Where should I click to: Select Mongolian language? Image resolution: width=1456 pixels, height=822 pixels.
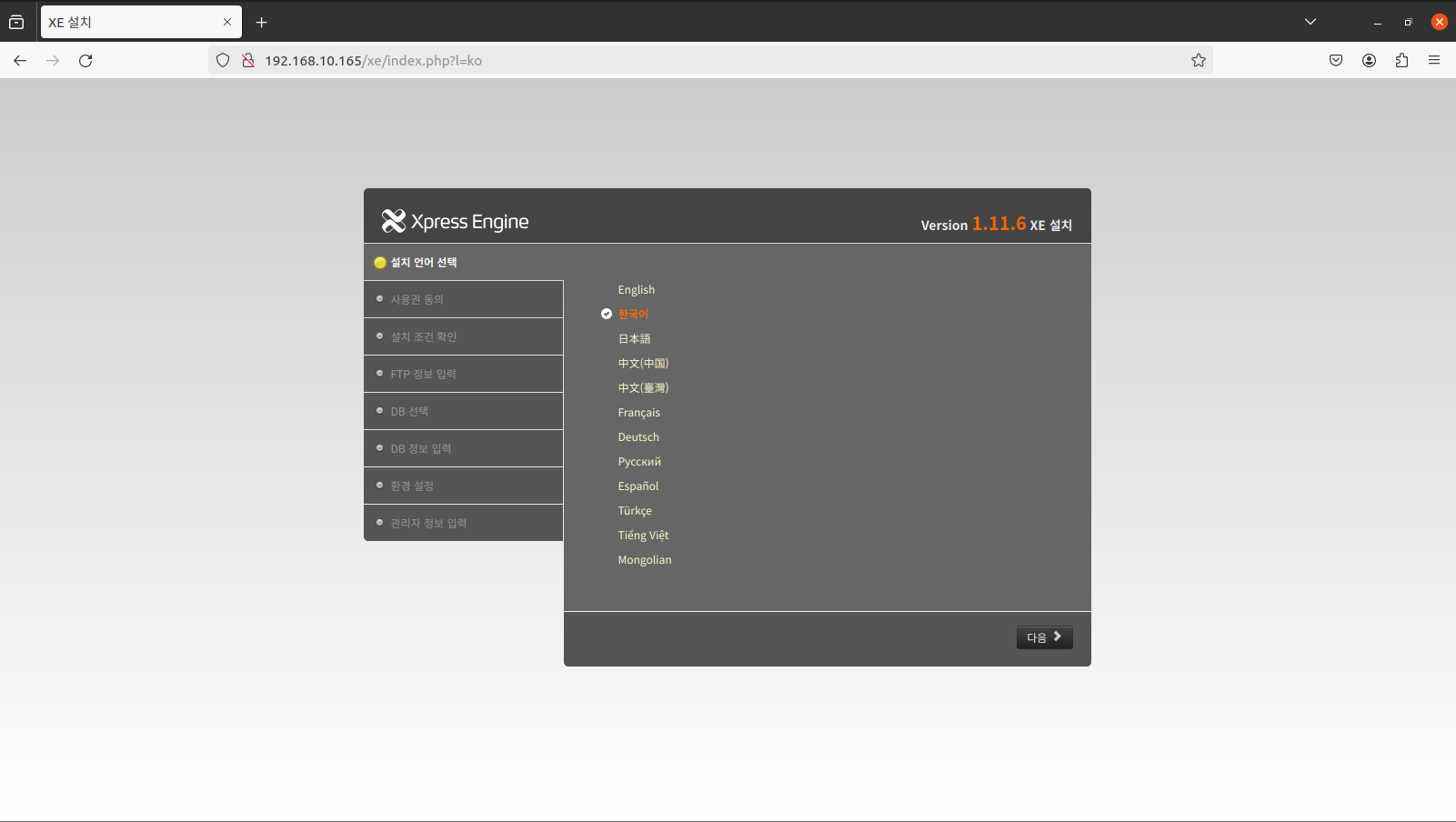pos(645,560)
